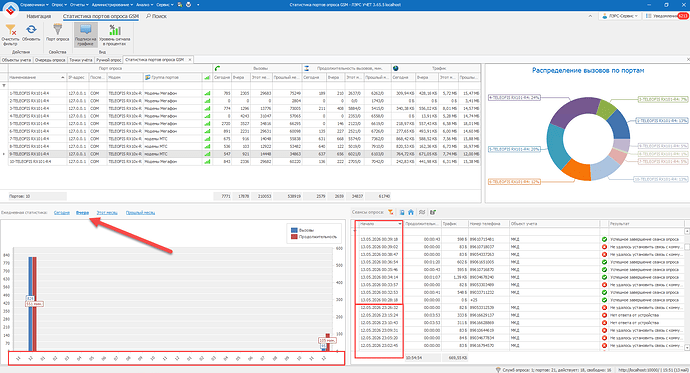Viewport: 690px width, 373px height.
Task: Switch to Ручной опрос document tab
Action: tap(109, 60)
